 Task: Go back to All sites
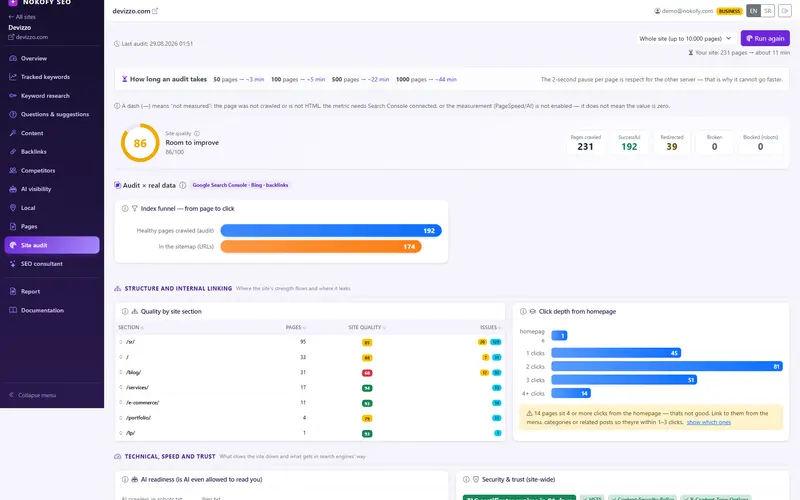pos(22,17)
